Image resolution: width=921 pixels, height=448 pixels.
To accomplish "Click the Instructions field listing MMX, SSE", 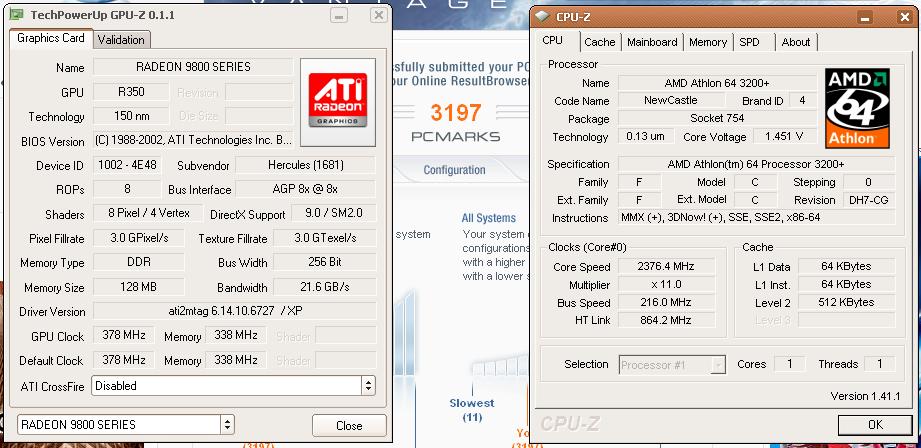I will [757, 218].
